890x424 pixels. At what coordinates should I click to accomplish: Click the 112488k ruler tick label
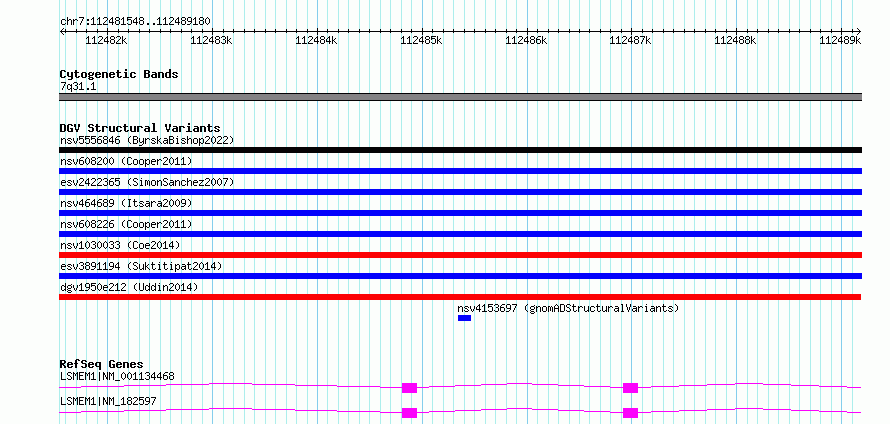coord(735,40)
